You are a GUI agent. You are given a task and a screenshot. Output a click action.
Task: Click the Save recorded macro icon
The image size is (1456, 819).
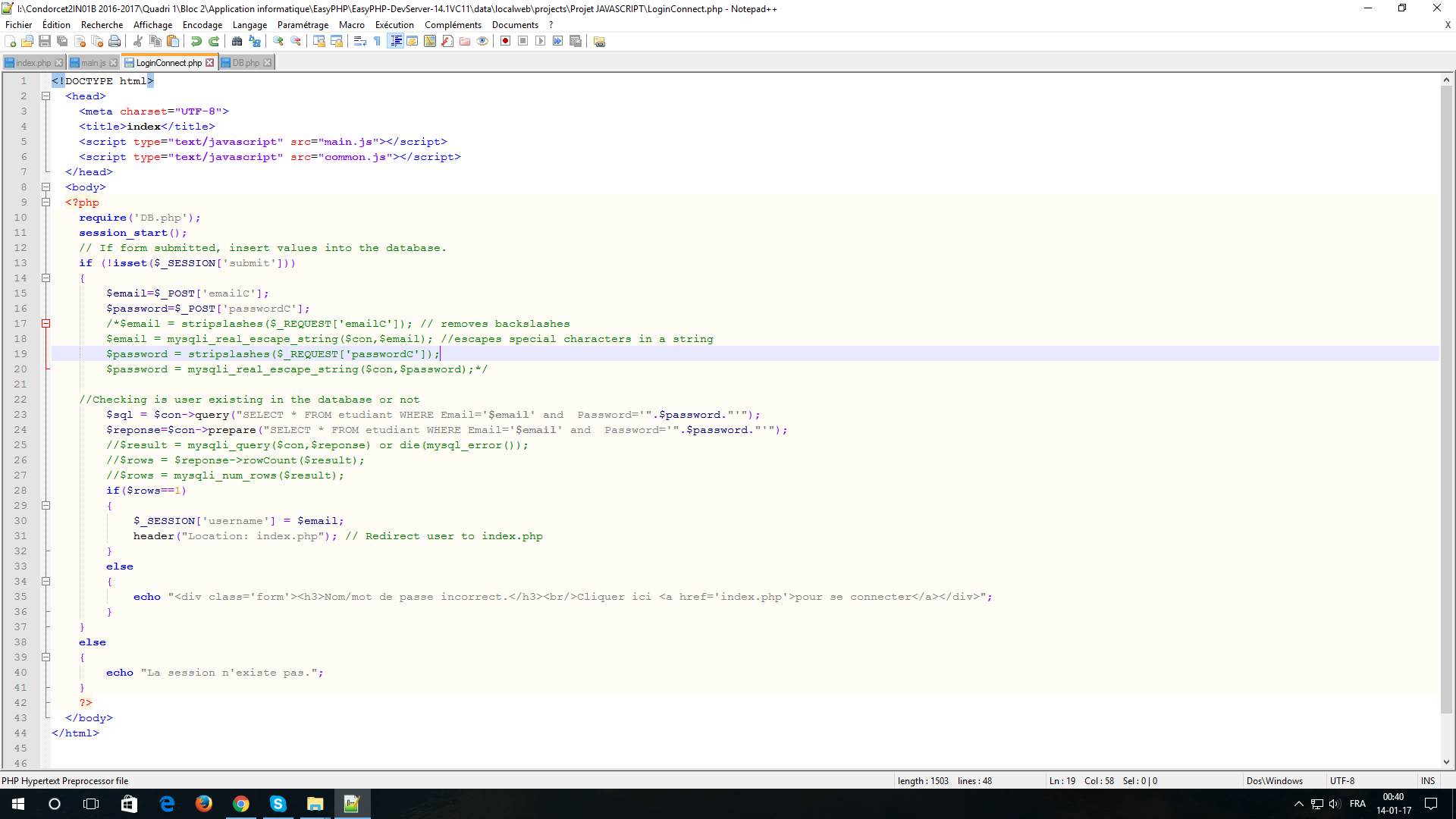[x=576, y=42]
